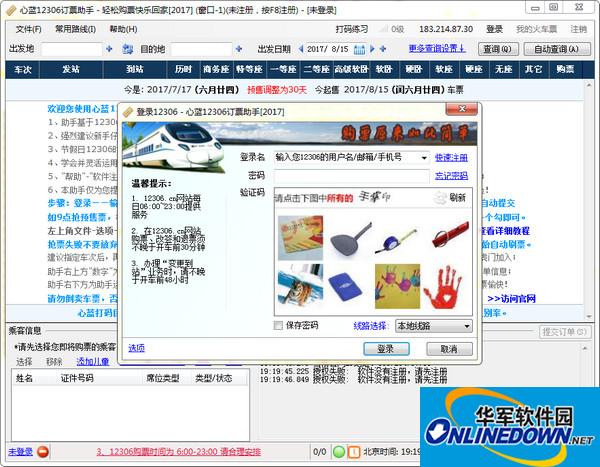Click the plus icon beside 出发地 field
This screenshot has height=467, width=600.
109,49
